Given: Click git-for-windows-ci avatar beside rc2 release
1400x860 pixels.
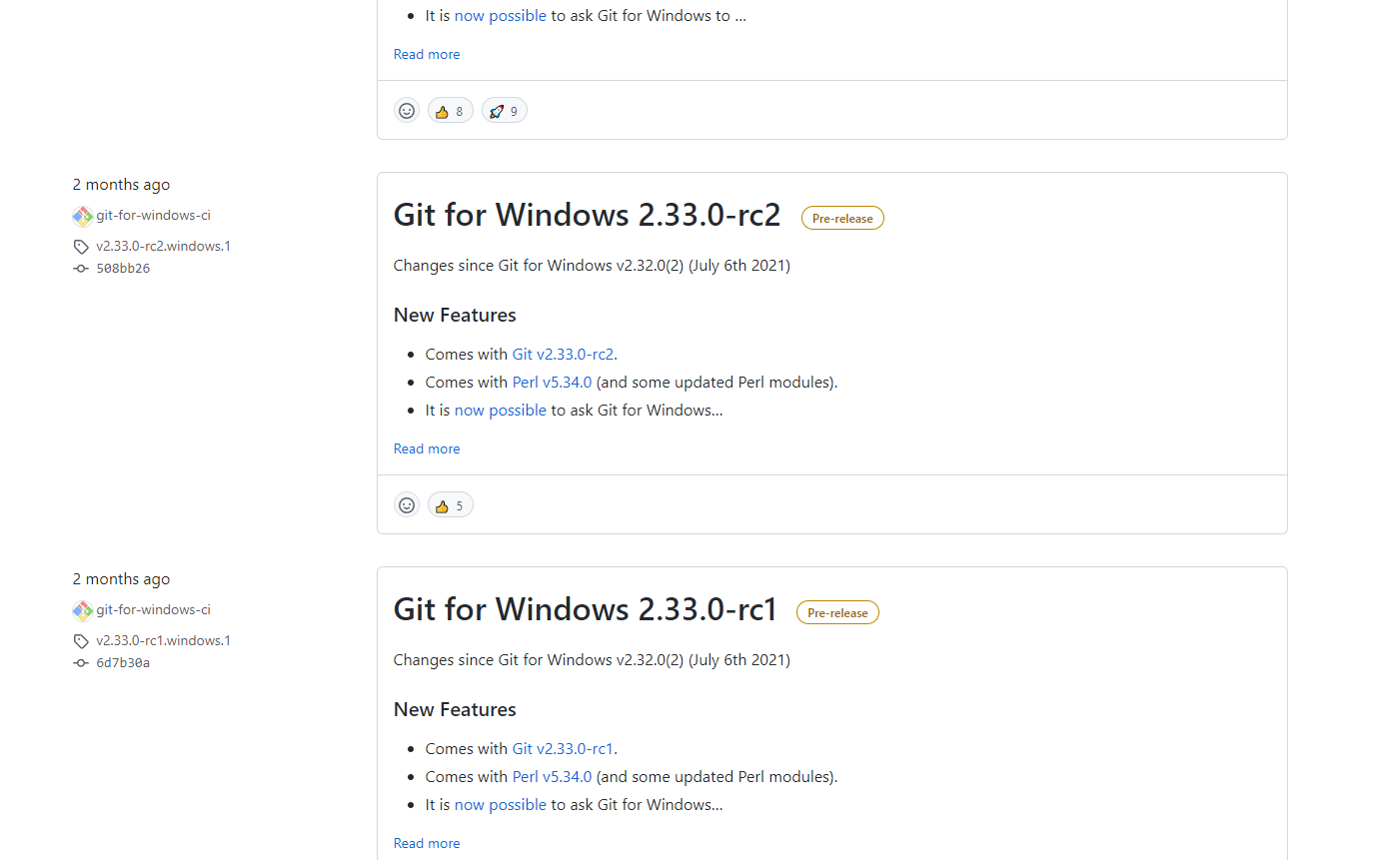Looking at the screenshot, I should point(82,216).
